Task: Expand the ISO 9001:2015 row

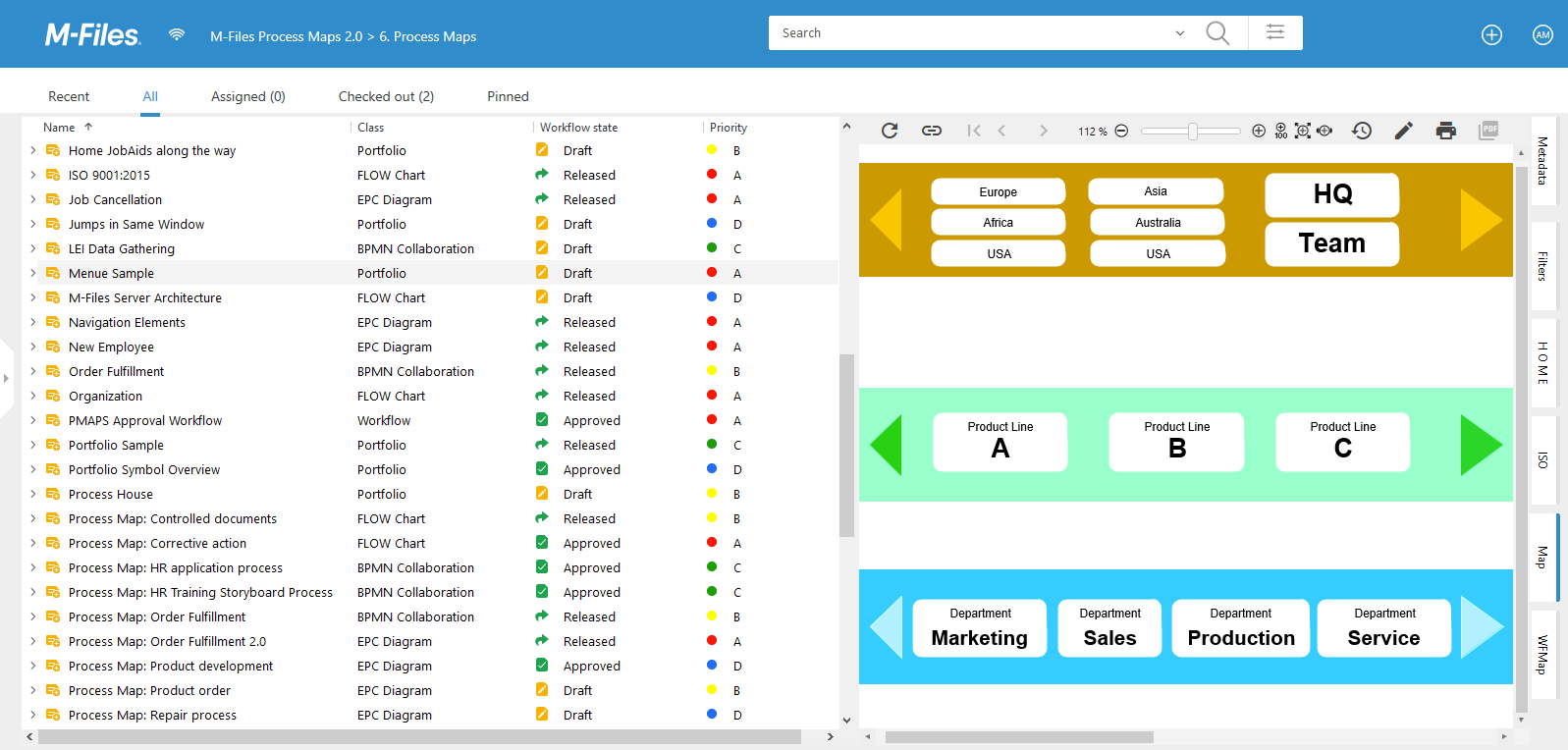Action: click(x=33, y=175)
